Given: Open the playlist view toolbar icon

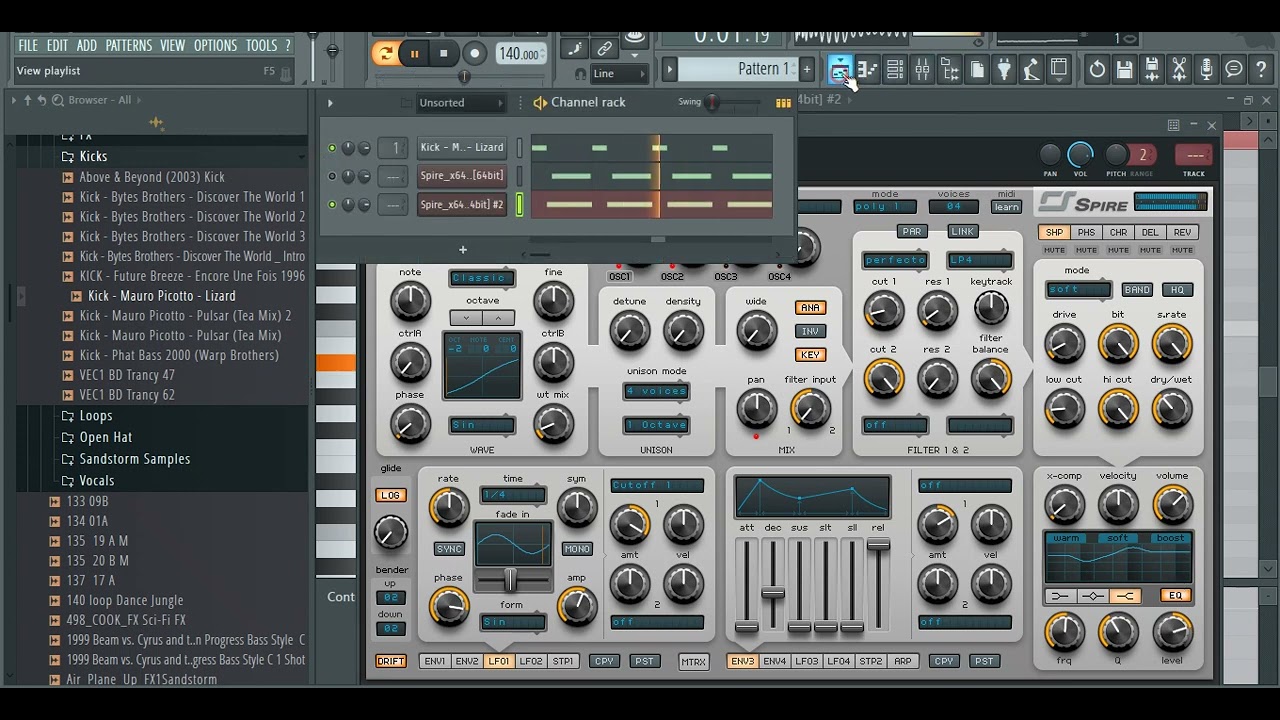Looking at the screenshot, I should [840, 69].
